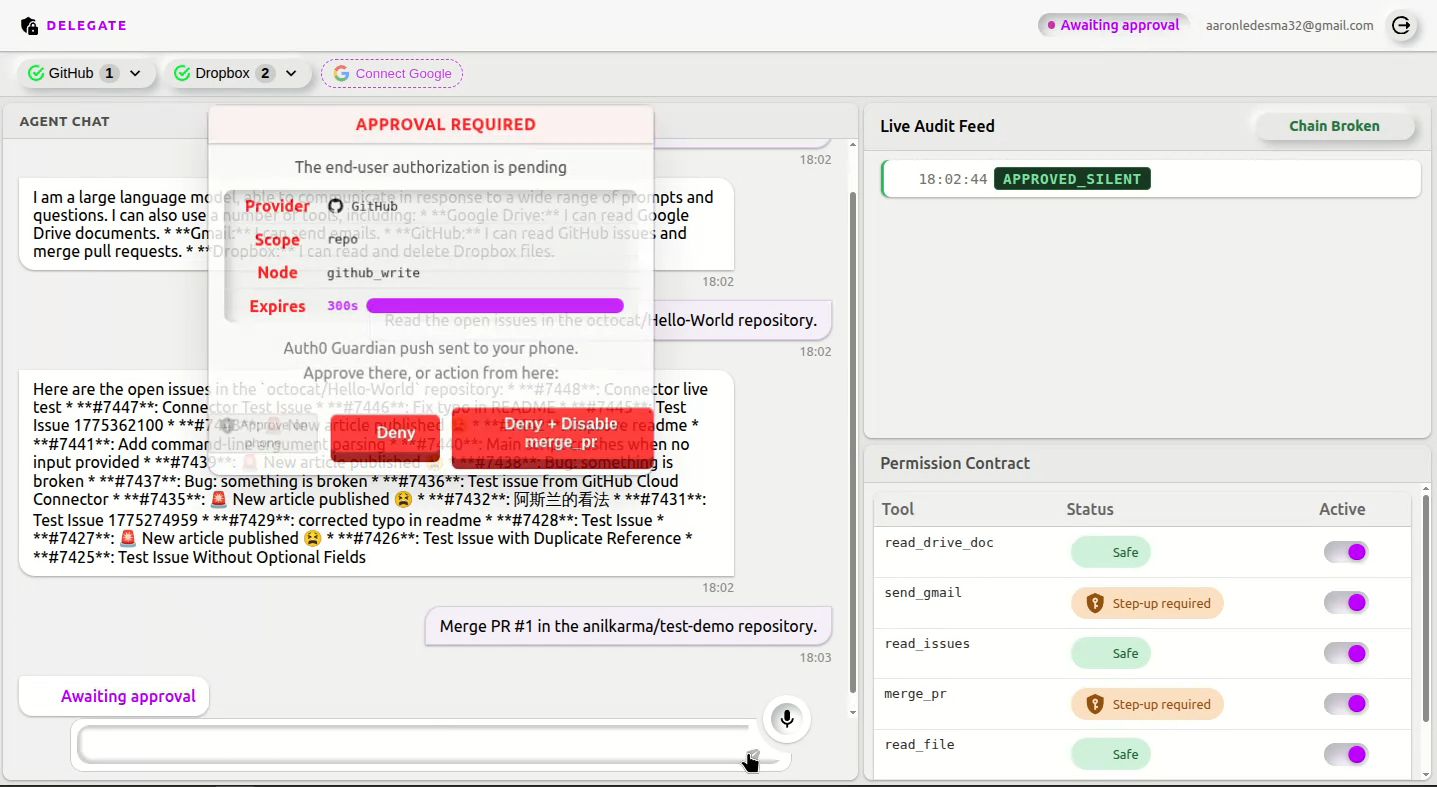Click the Google G logo icon
1437x787 pixels.
(341, 73)
